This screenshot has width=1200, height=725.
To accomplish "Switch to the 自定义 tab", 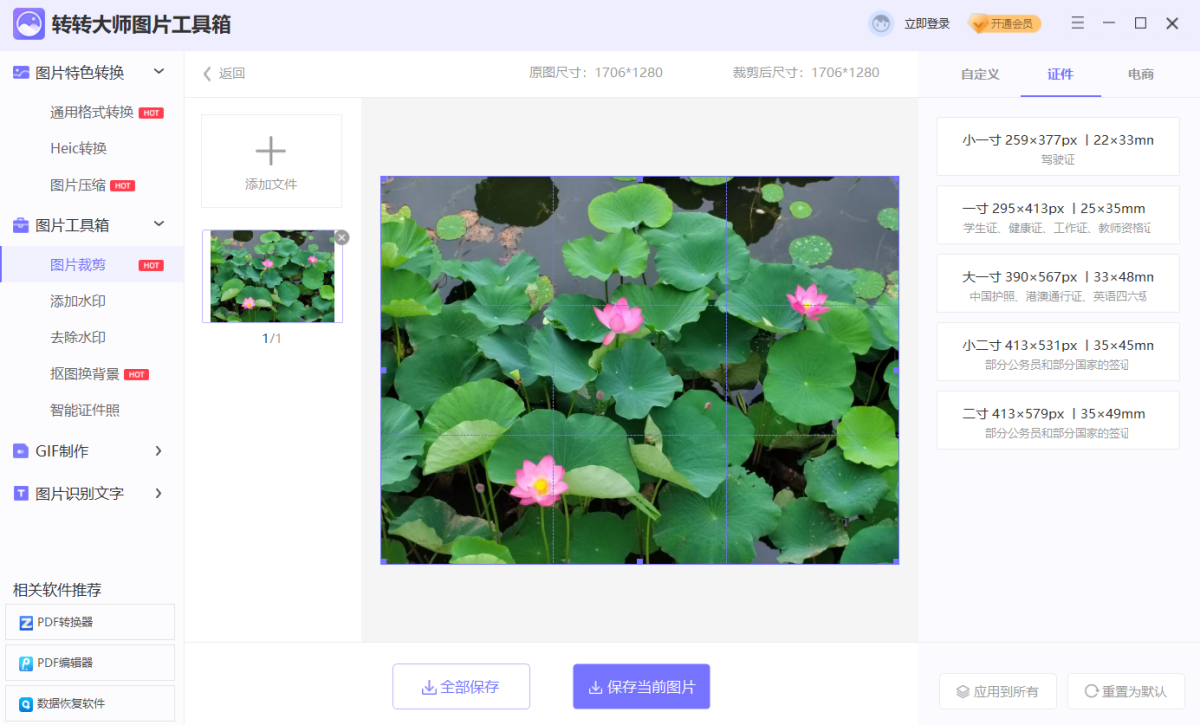I will (x=979, y=74).
